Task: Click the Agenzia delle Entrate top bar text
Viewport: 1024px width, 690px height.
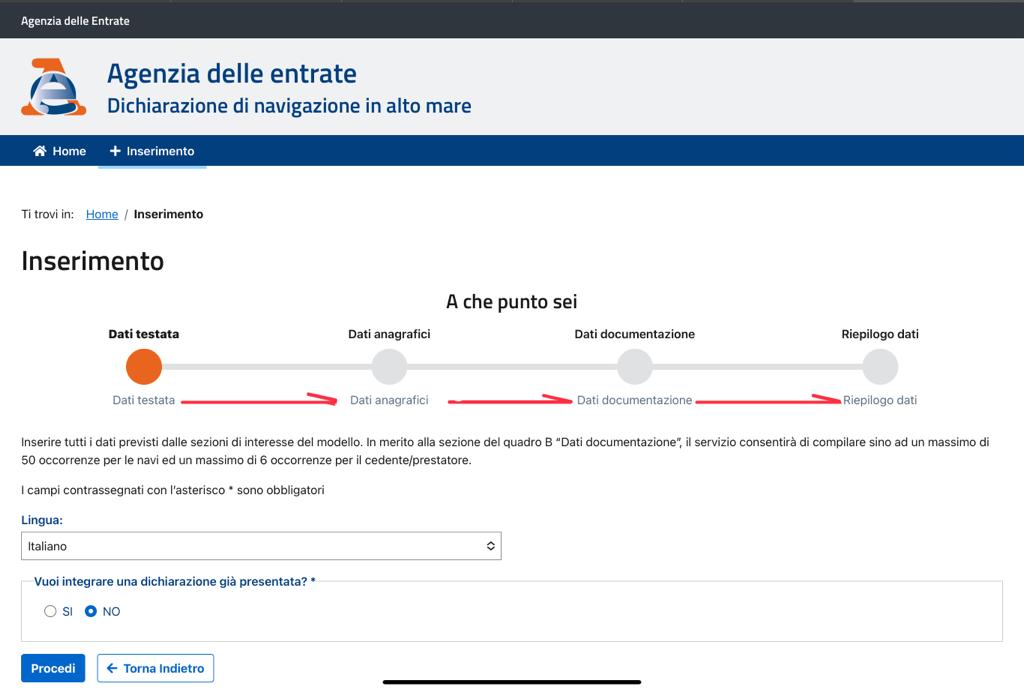Action: point(75,20)
